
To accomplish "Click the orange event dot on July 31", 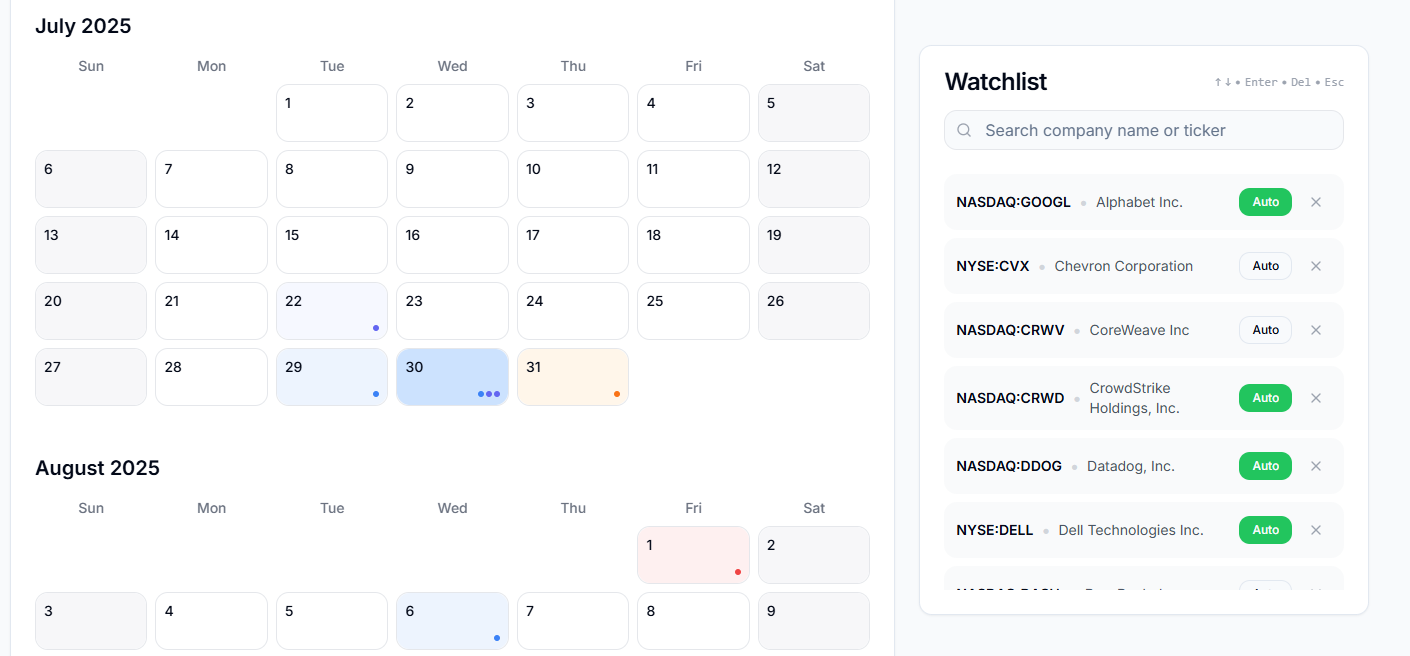I will (x=617, y=394).
